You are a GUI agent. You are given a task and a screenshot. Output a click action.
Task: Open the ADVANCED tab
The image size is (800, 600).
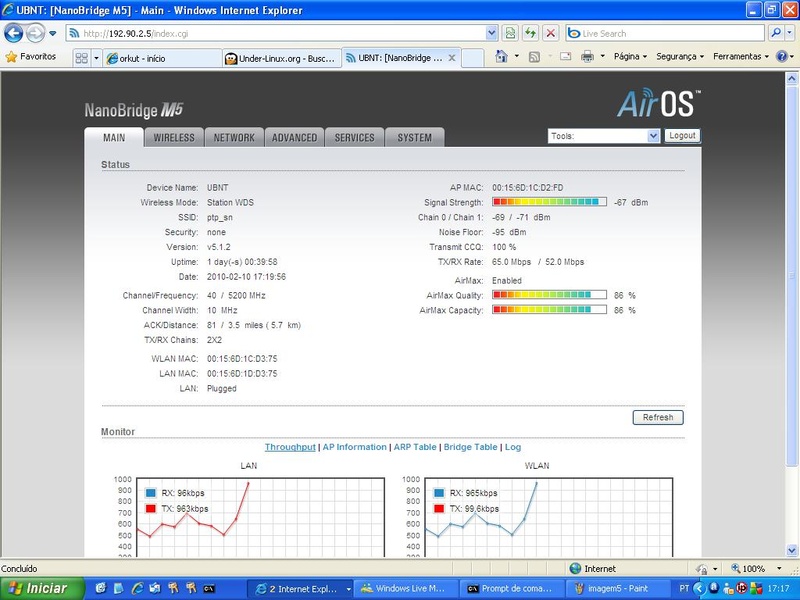294,137
